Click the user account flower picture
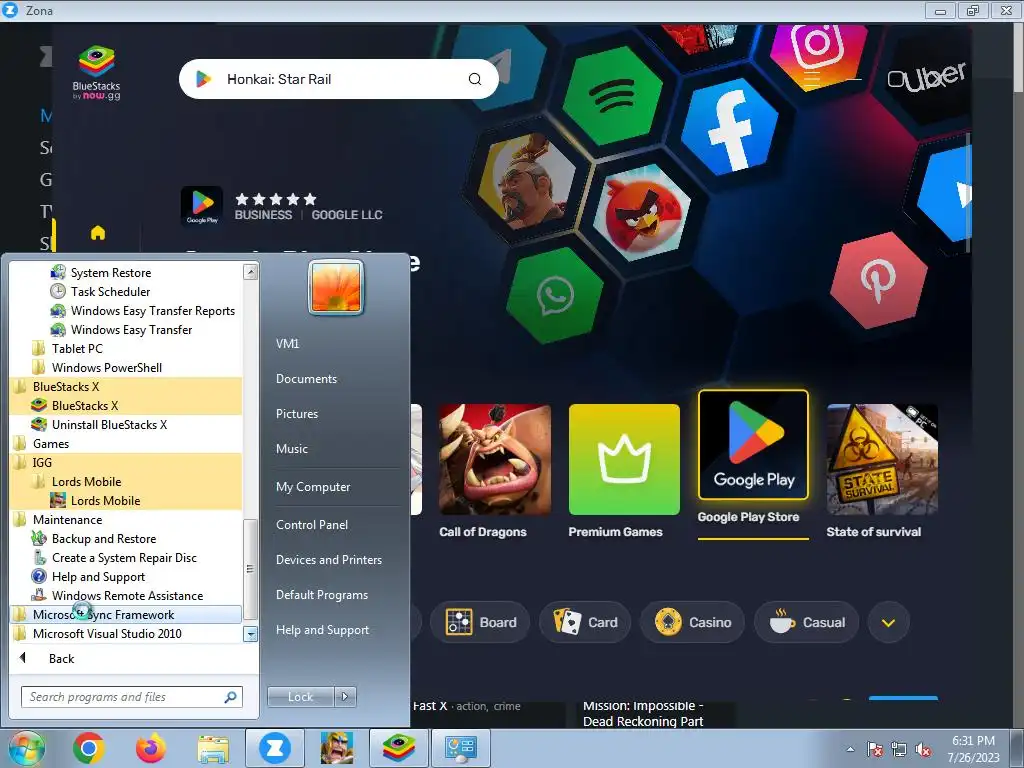 [336, 287]
